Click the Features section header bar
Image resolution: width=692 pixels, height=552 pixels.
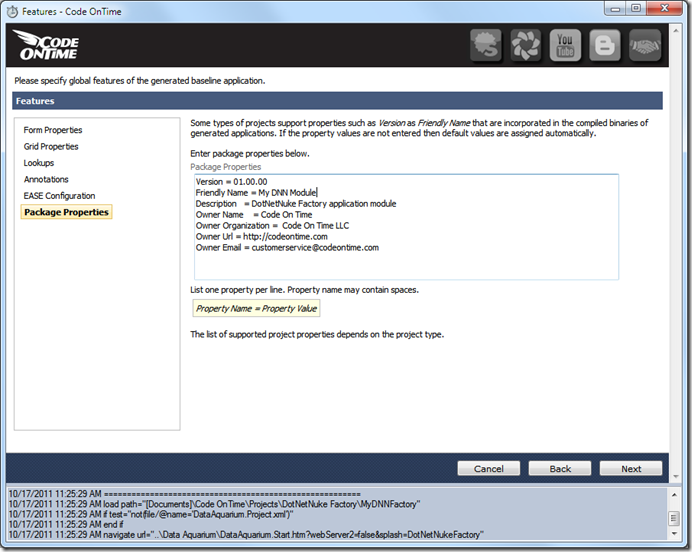(337, 101)
